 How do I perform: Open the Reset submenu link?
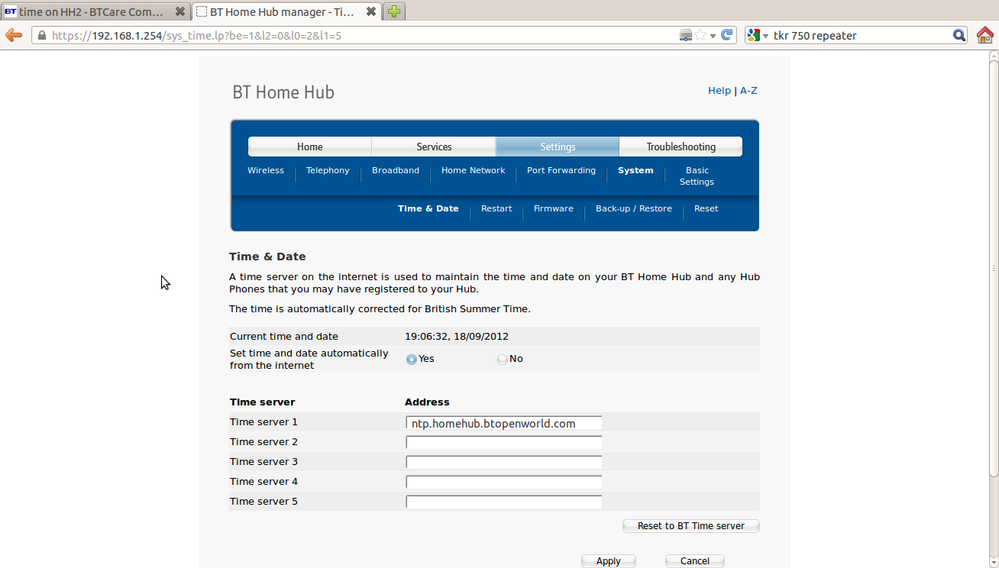click(706, 209)
